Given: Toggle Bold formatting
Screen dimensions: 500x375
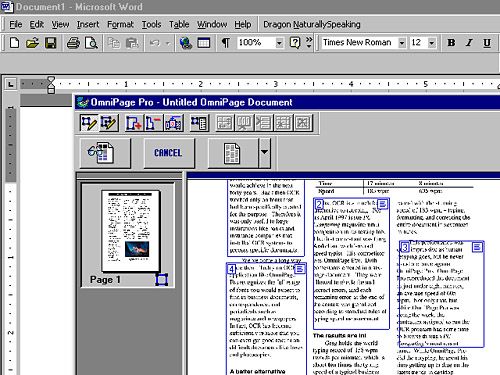Looking at the screenshot, I should pos(451,43).
